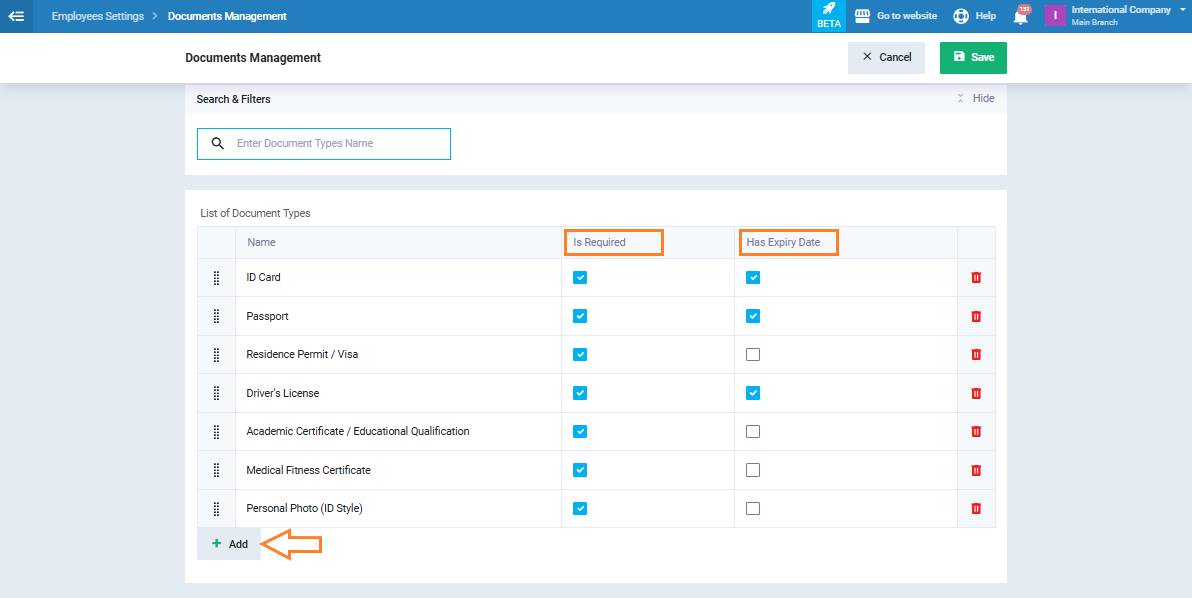Collapse Search & Filters using Hide
Screen dimensions: 1192x598
click(976, 99)
